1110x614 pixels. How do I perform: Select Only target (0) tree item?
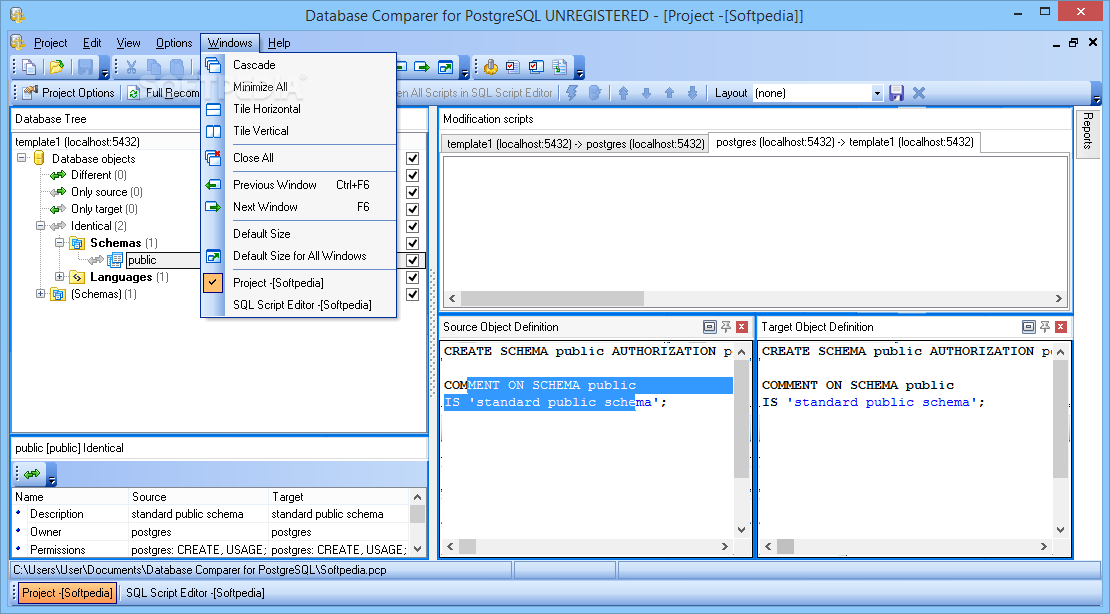[104, 209]
